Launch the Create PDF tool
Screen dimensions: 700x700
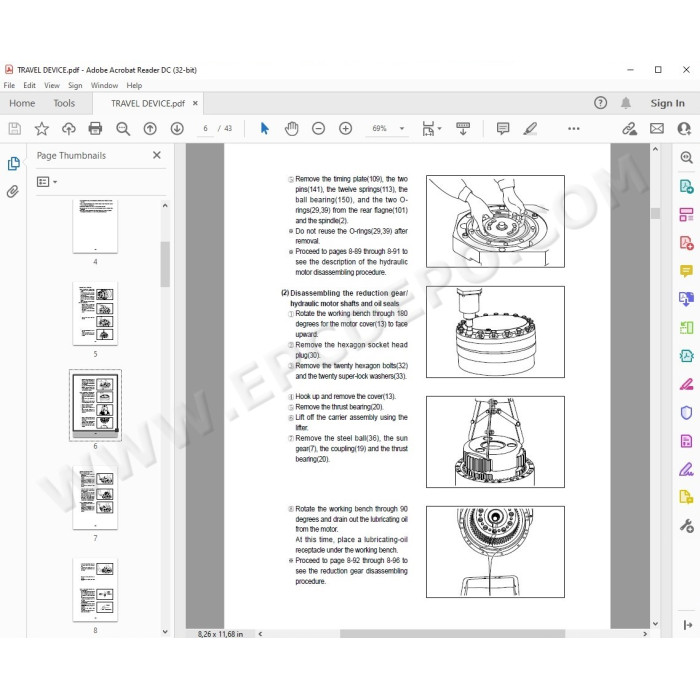pos(686,243)
